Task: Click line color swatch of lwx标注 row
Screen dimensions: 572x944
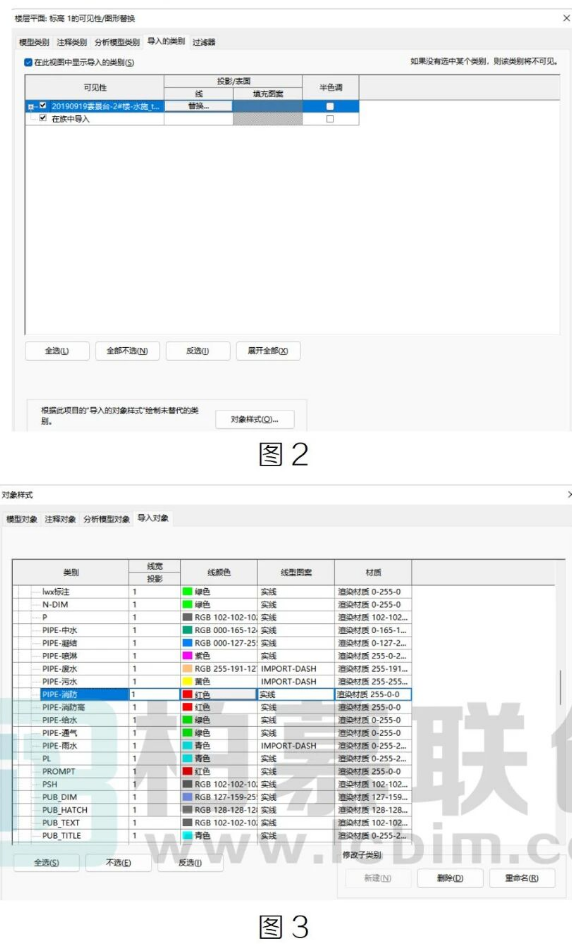Action: pyautogui.click(x=187, y=592)
